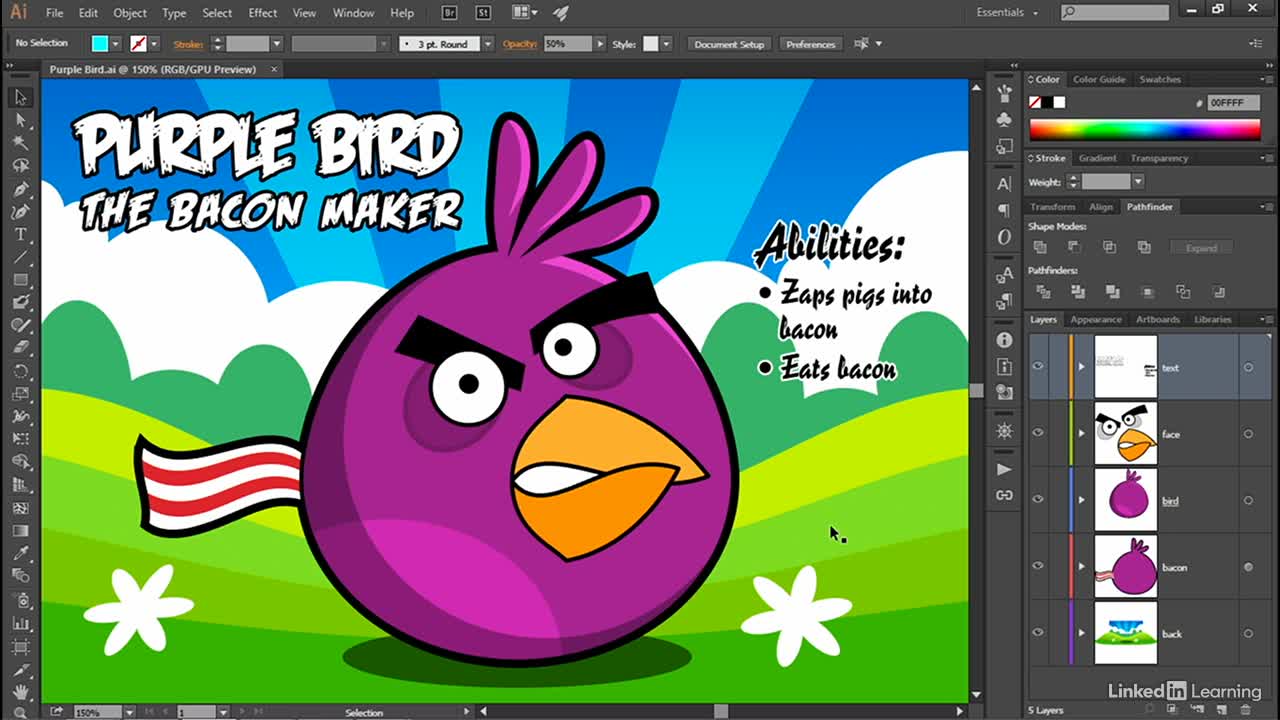
Task: Open the Window menu
Action: (353, 13)
